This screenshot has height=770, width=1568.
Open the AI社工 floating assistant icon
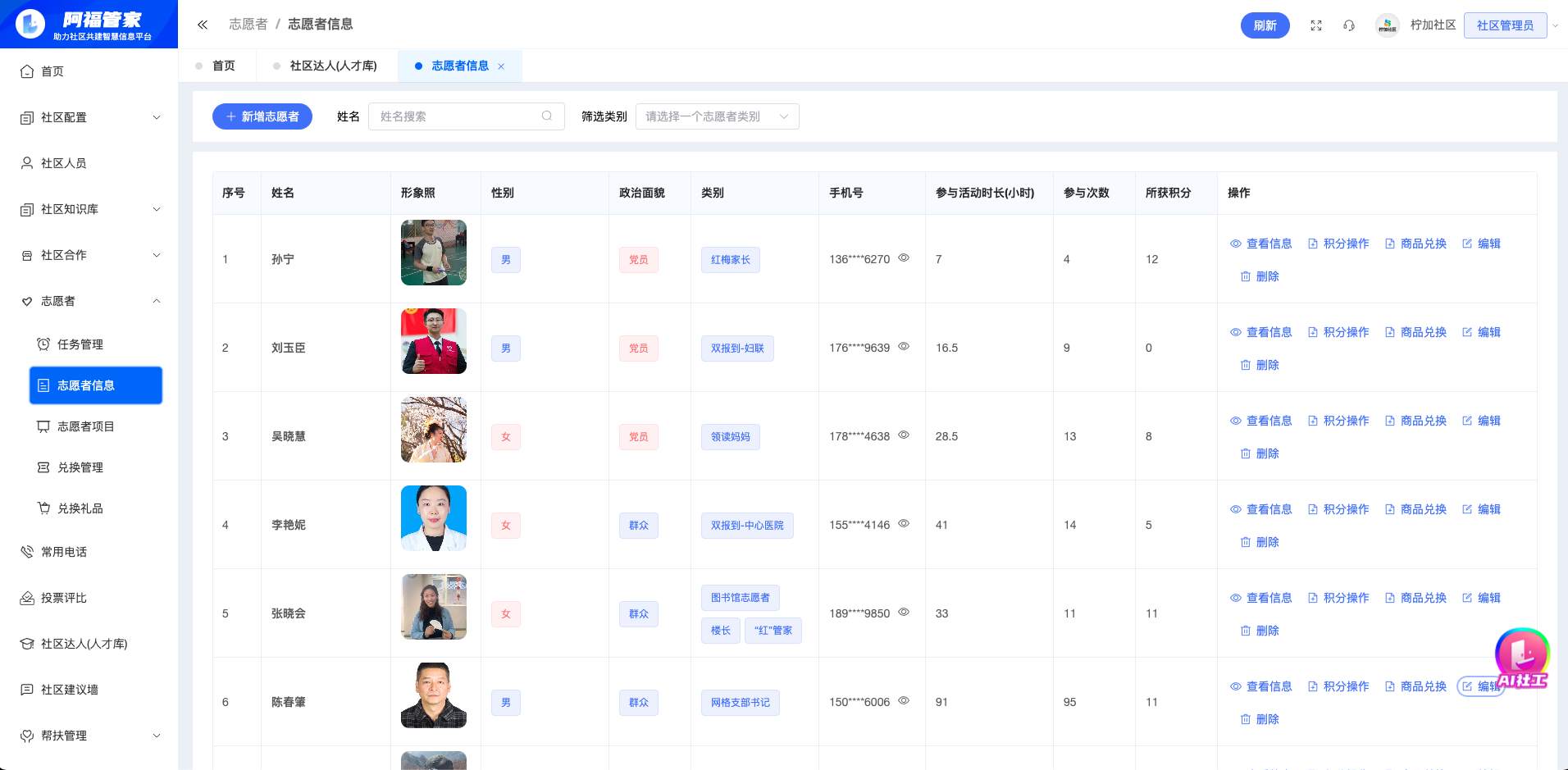click(x=1522, y=658)
